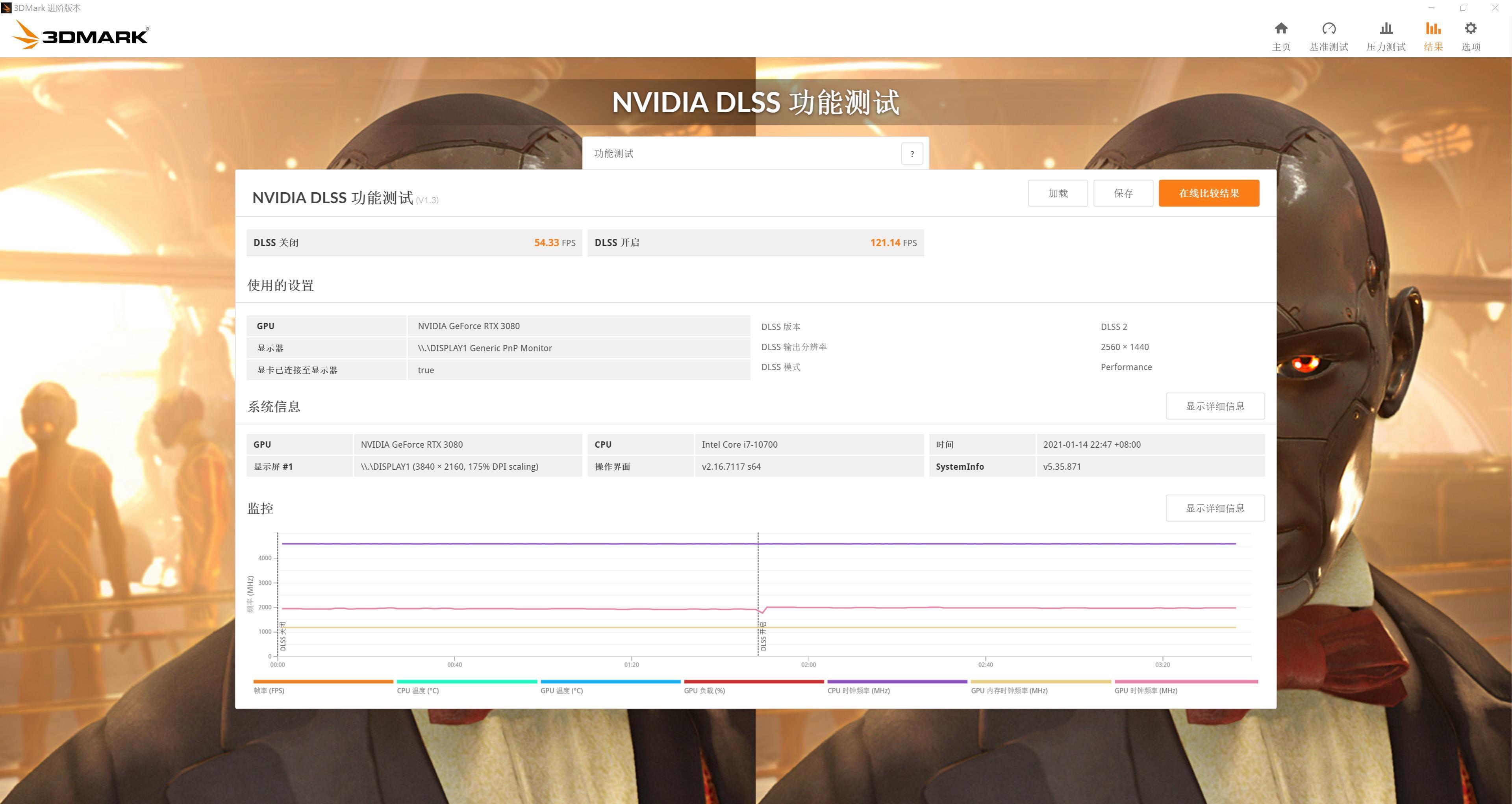Click the DLSS 关闭 marker on chart
Viewport: 1512px width, 804px height.
pos(283,637)
